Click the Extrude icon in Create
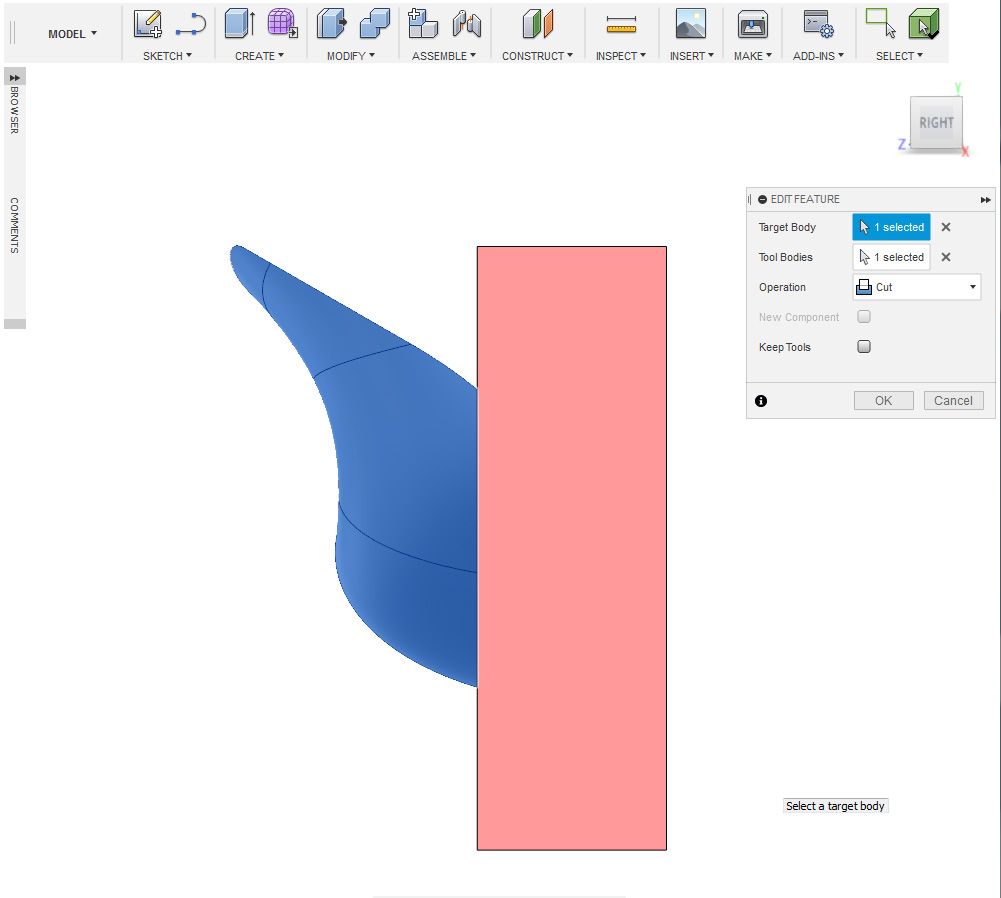Viewport: 1001px width, 898px height. click(240, 24)
